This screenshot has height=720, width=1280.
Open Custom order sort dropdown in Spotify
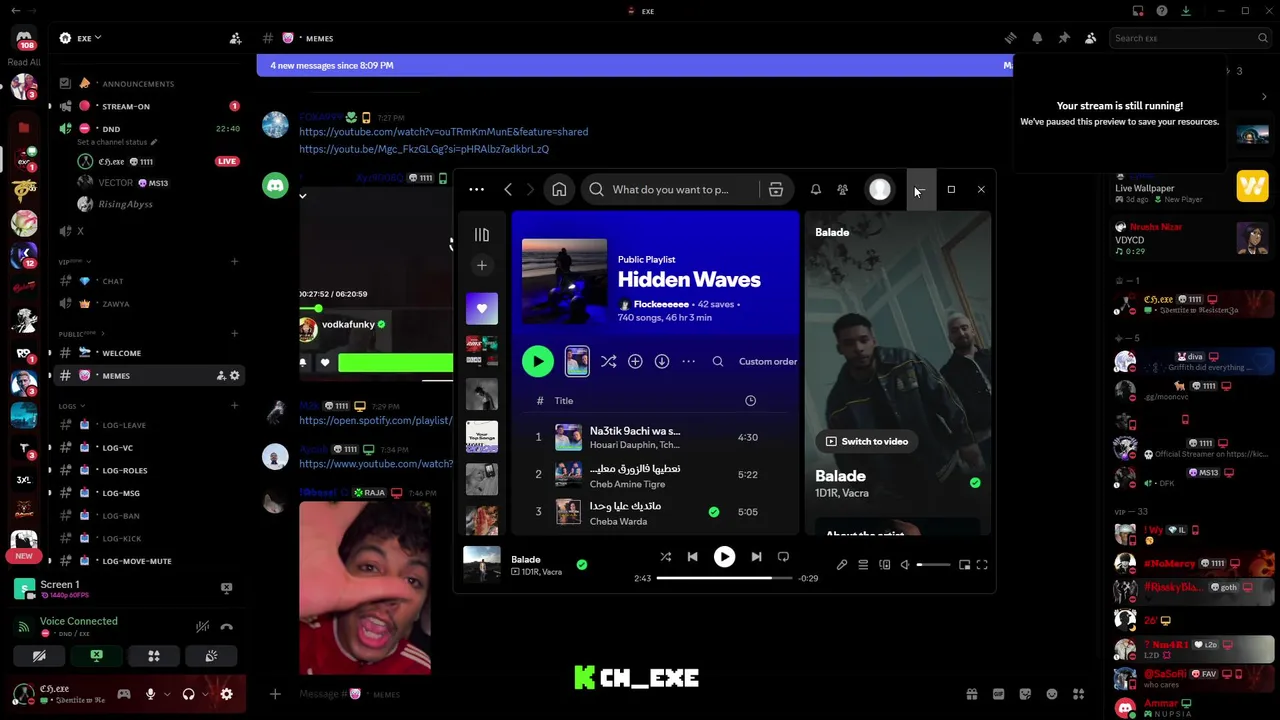(x=768, y=361)
